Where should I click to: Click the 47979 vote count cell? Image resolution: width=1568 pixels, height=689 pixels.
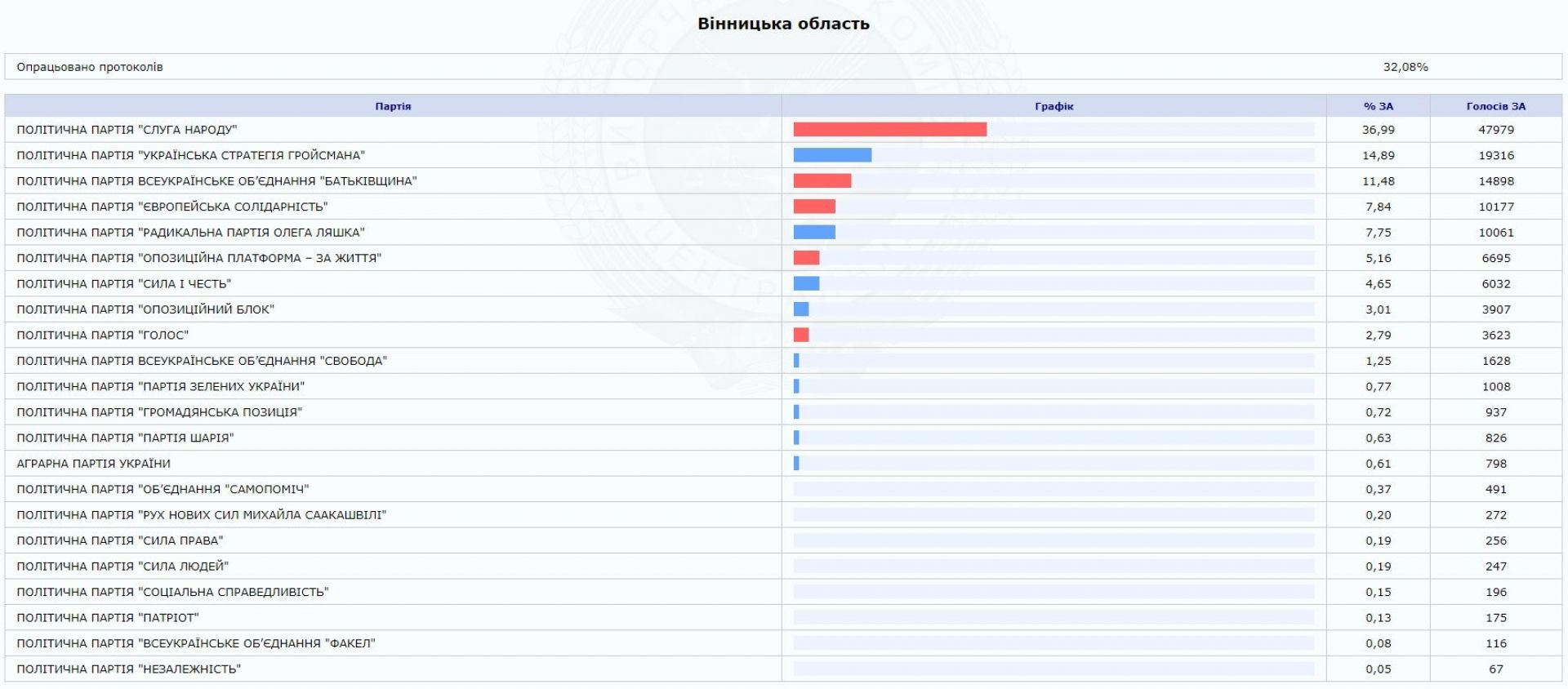pyautogui.click(x=1495, y=130)
